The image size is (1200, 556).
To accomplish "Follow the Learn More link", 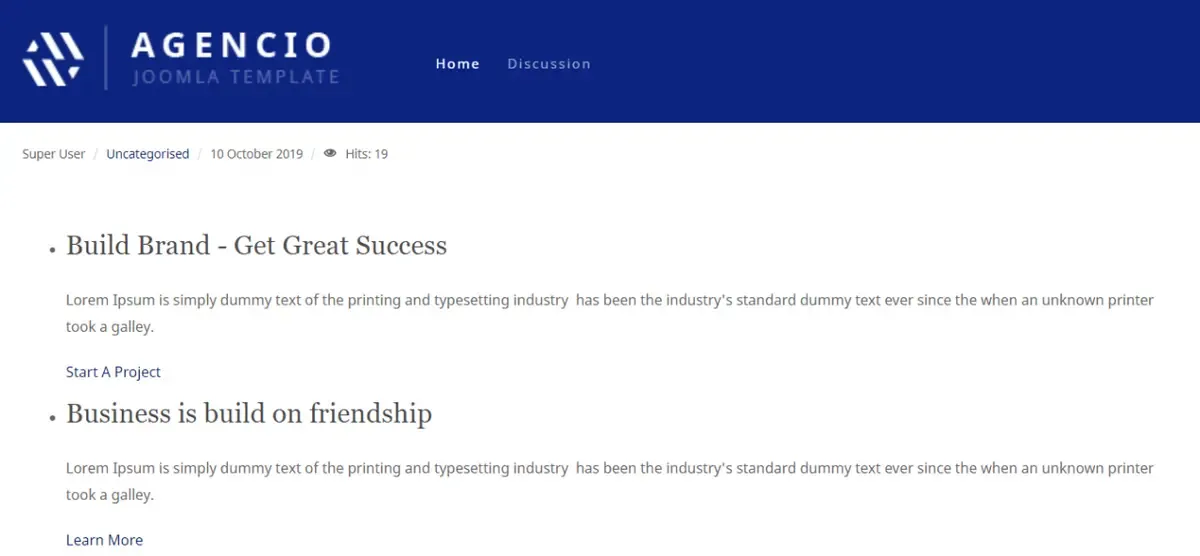I will tap(104, 540).
